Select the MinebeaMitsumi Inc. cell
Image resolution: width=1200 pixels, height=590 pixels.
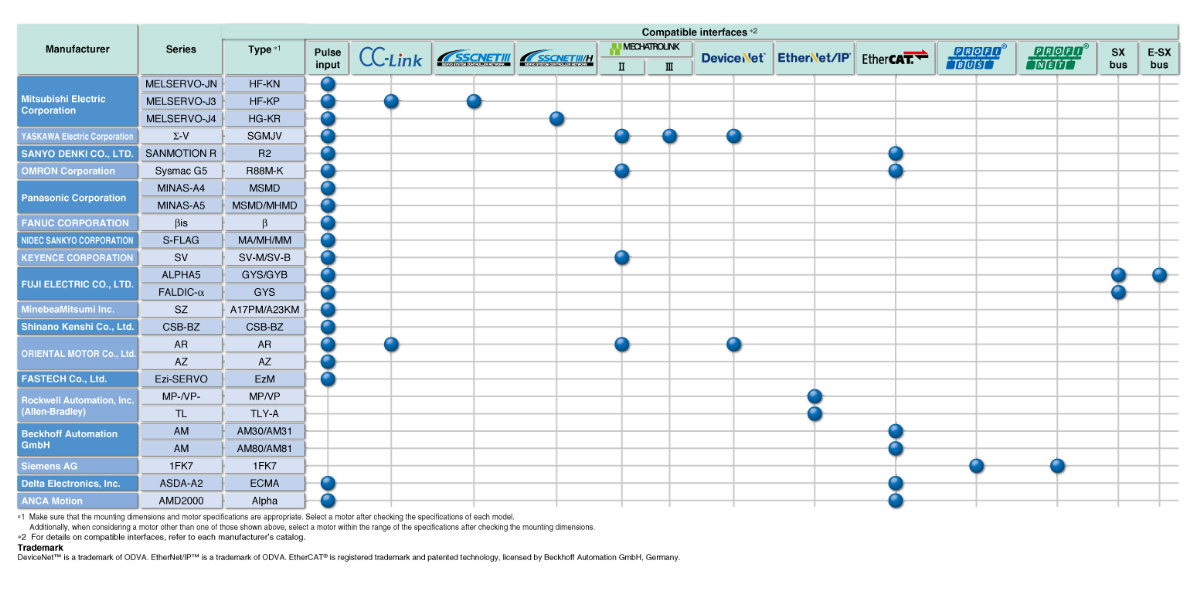coord(77,310)
